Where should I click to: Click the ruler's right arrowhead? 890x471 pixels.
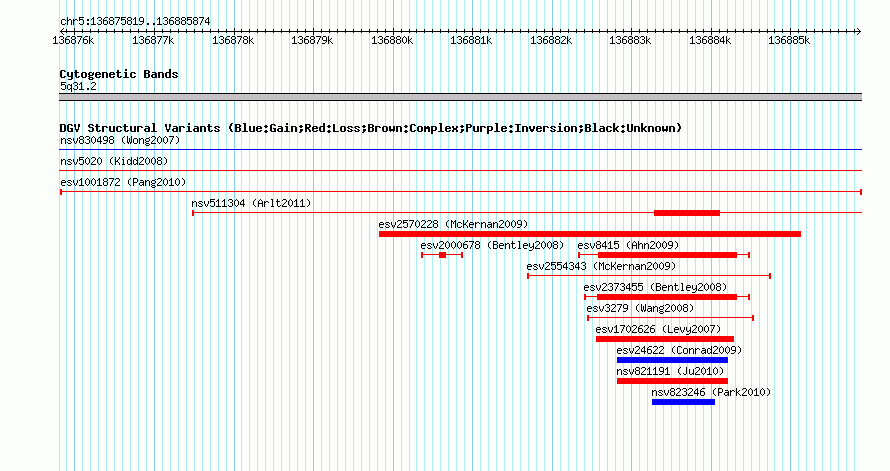point(859,31)
